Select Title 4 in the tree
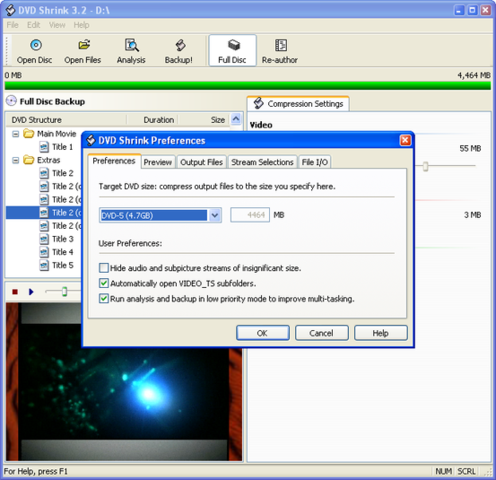Viewport: 496px width, 480px height. (x=63, y=252)
